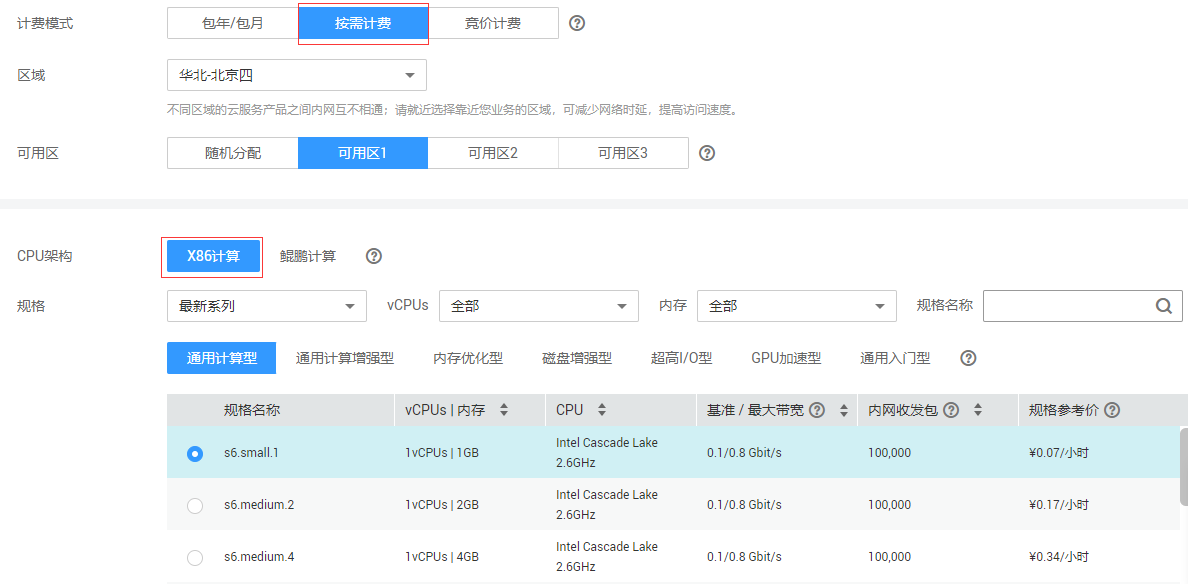Click price ¥0.34/小时
1188x584 pixels.
pos(1059,557)
